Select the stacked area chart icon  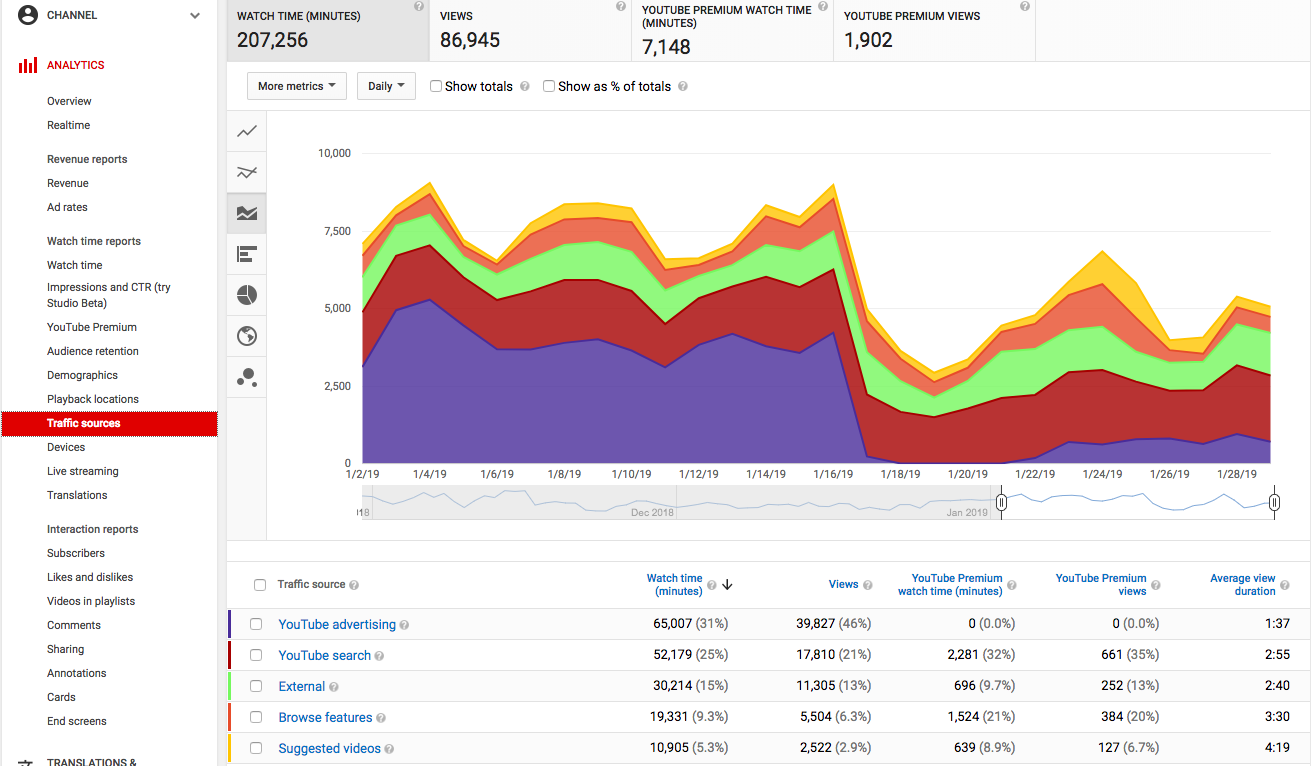247,213
